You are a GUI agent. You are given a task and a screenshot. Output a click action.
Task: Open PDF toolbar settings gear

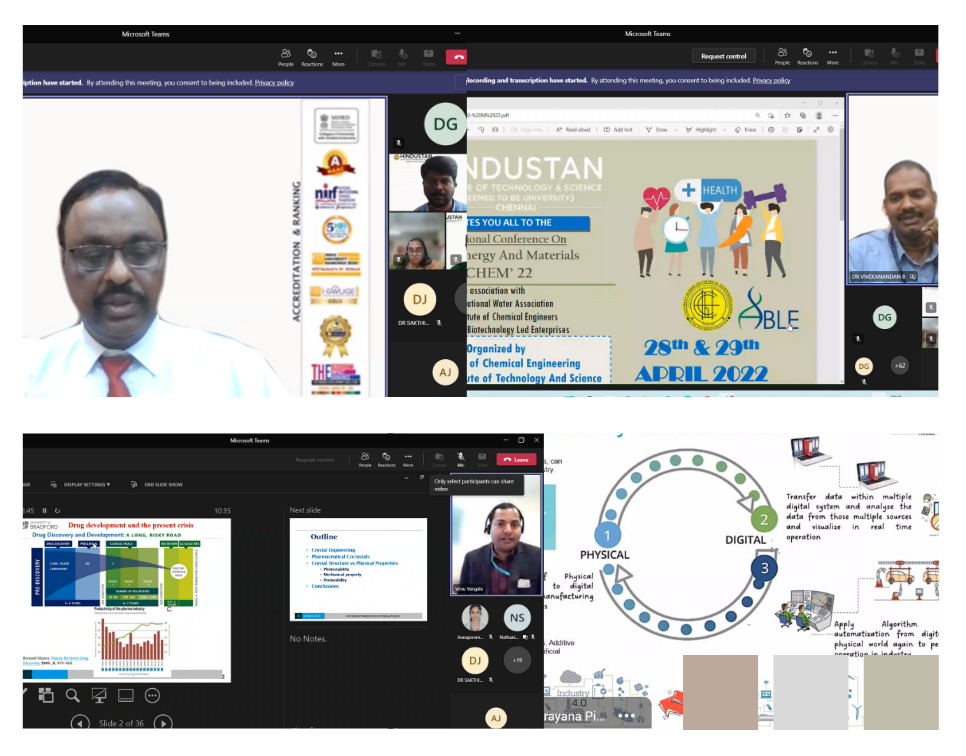point(830,129)
